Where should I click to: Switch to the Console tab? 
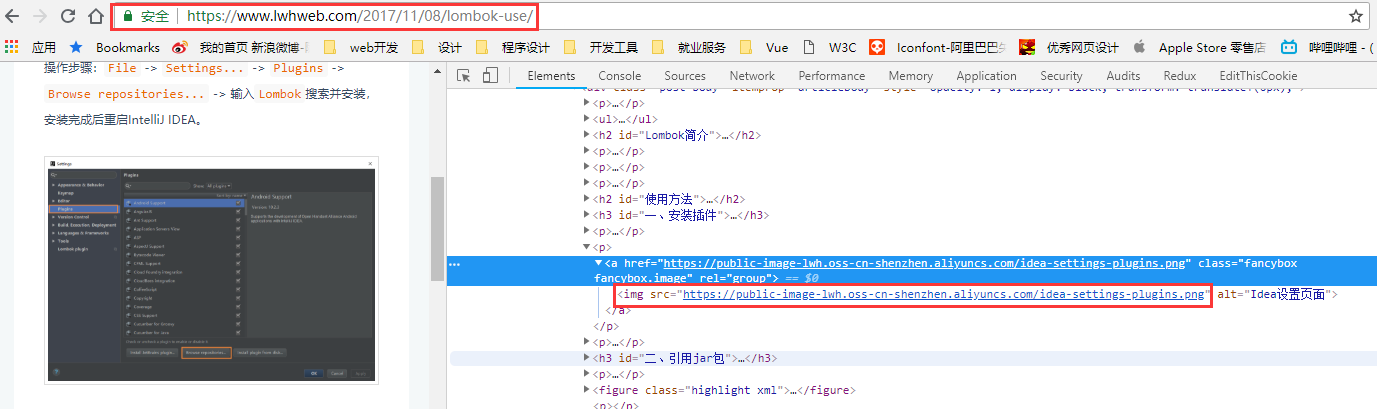(x=619, y=76)
